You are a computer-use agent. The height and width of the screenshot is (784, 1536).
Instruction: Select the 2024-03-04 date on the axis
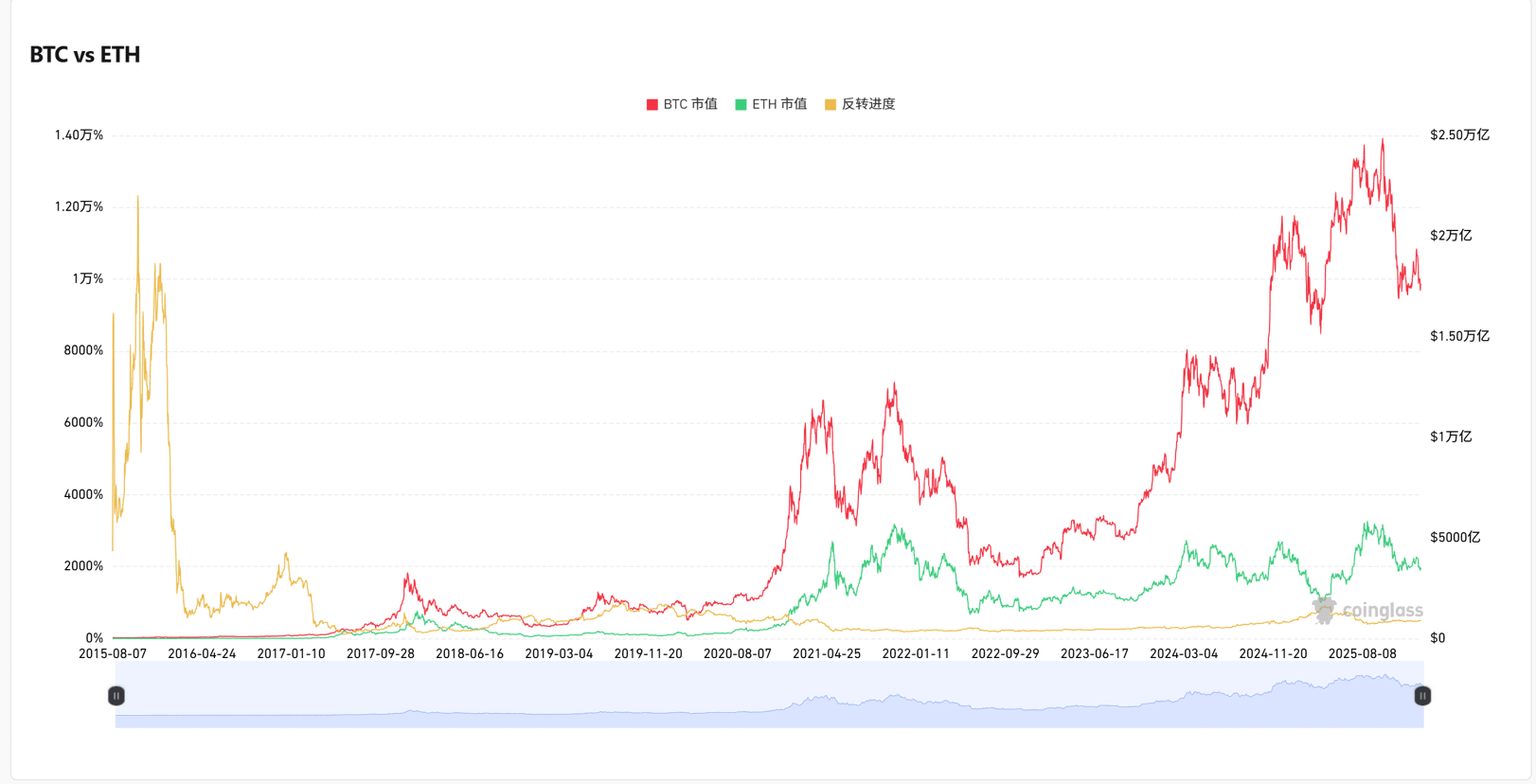(1184, 653)
